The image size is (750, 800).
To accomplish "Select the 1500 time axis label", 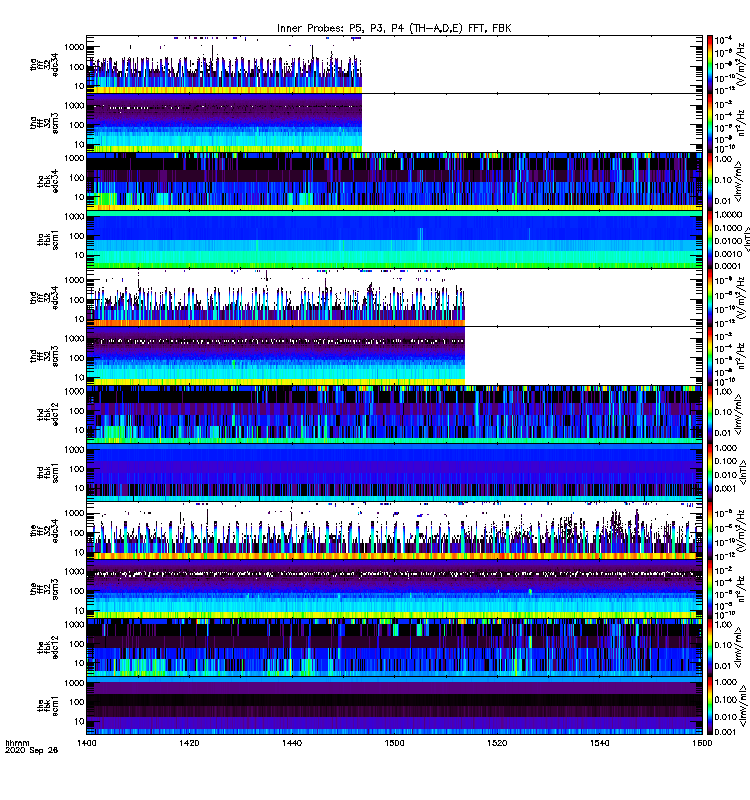I will pyautogui.click(x=394, y=743).
